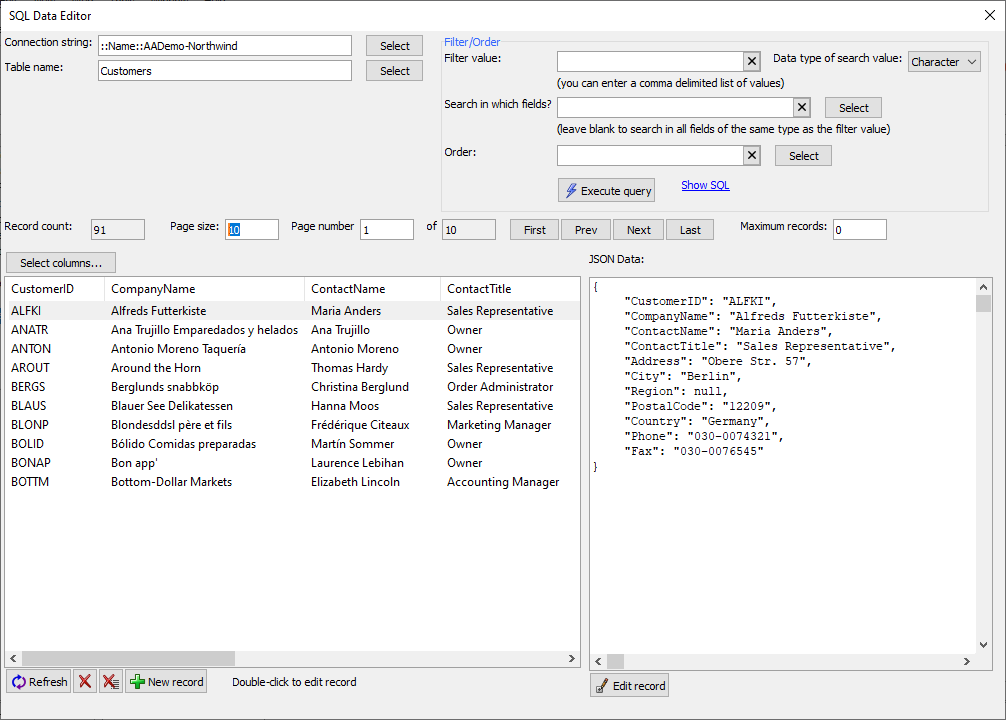Select 'Blauer See Delikatessen' row
Image resolution: width=1006 pixels, height=720 pixels.
(293, 406)
